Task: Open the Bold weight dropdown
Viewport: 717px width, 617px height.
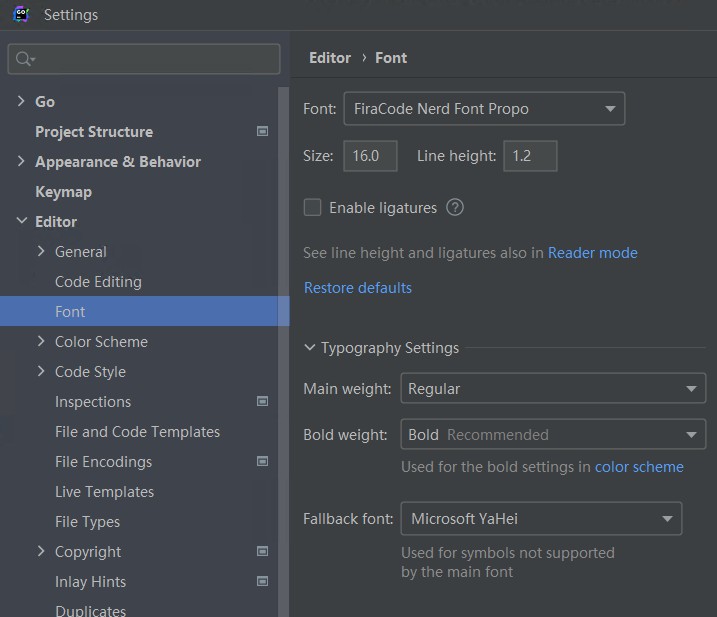Action: click(x=553, y=434)
